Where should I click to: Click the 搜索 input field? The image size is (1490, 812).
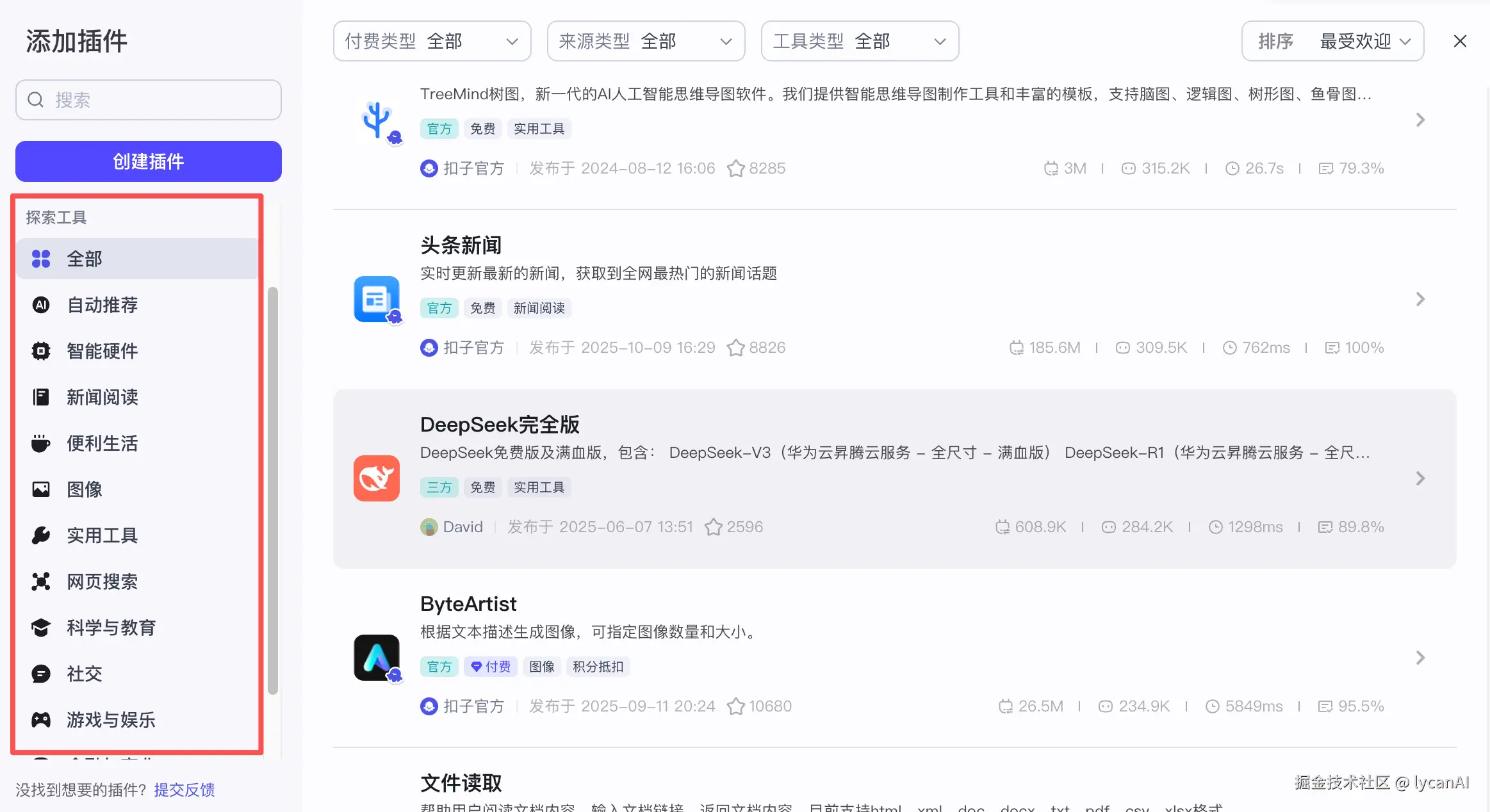pos(147,100)
